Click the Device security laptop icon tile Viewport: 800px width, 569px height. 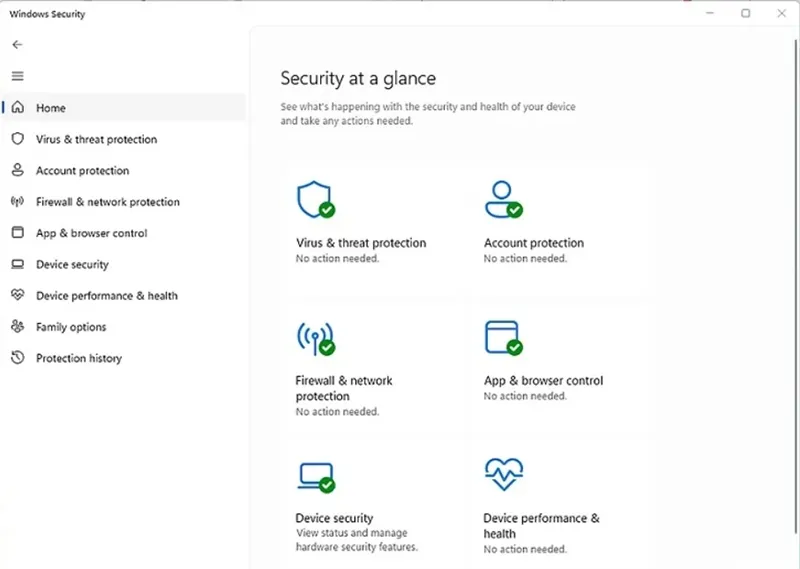[x=314, y=476]
